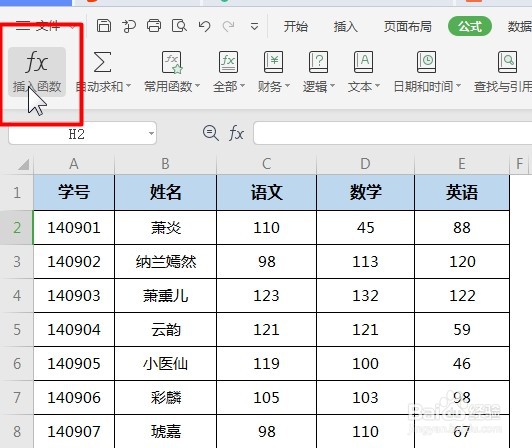
Task: Open Financial functions (财务) icon
Action: 273,62
